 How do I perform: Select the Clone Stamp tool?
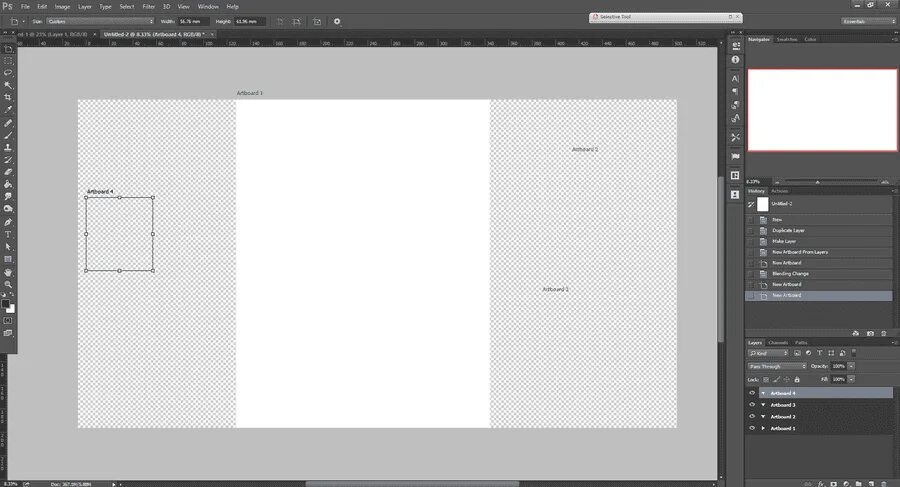click(x=8, y=148)
